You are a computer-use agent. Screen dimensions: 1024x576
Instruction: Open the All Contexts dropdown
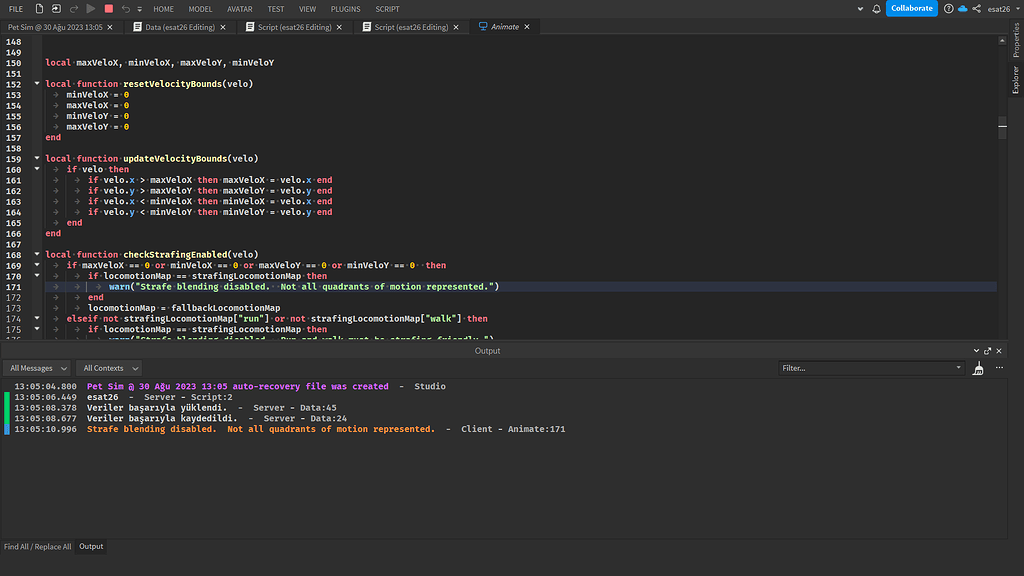(109, 368)
